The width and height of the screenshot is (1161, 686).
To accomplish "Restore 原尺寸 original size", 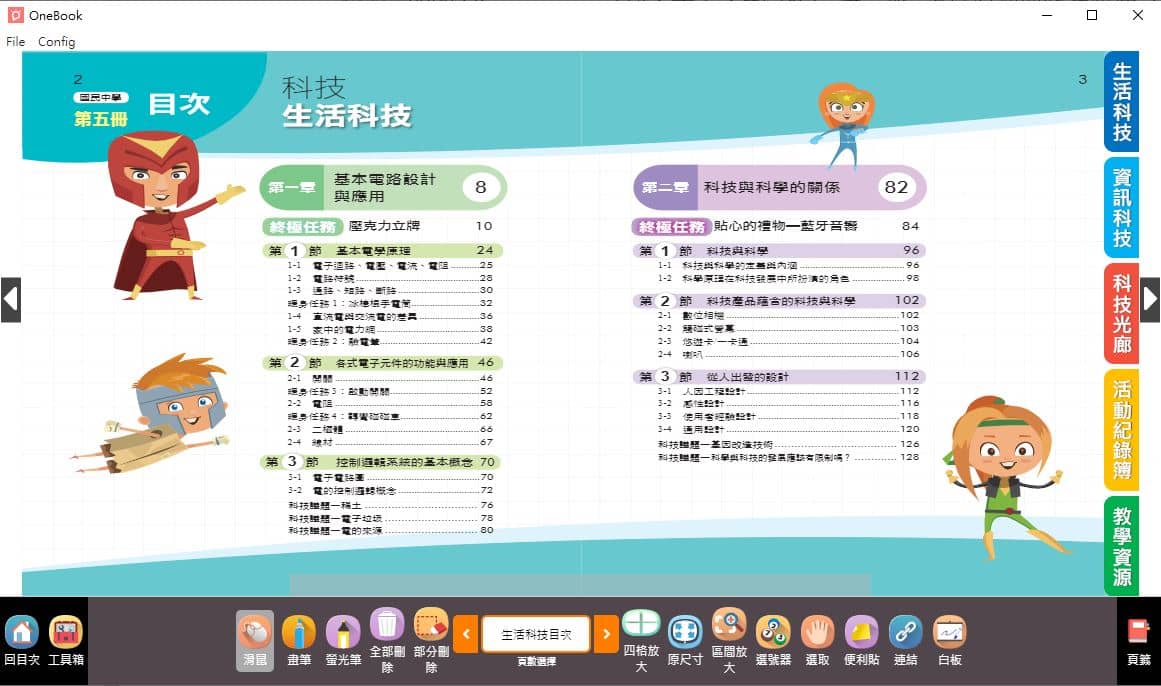I will [x=685, y=641].
